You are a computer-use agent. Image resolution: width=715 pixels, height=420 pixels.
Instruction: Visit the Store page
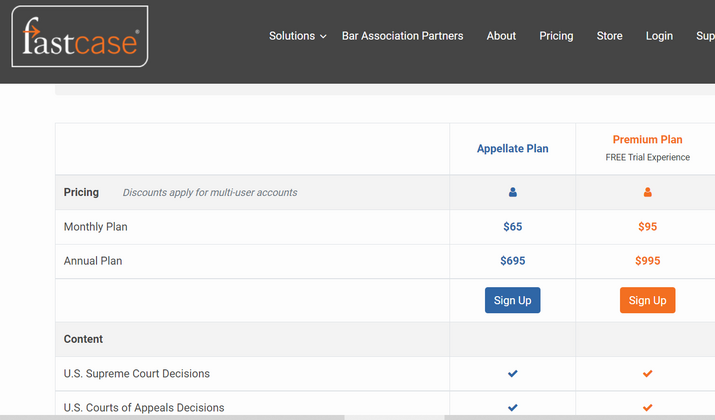[x=609, y=36]
